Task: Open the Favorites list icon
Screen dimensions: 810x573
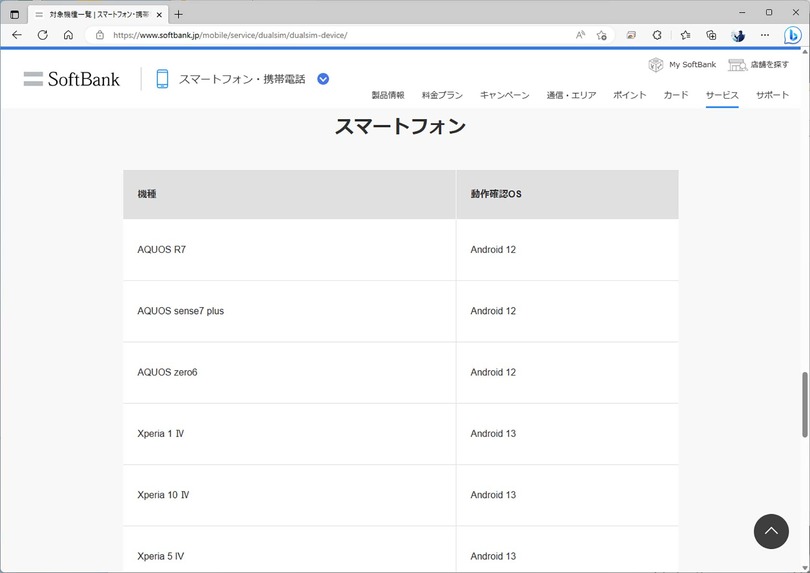Action: point(686,35)
